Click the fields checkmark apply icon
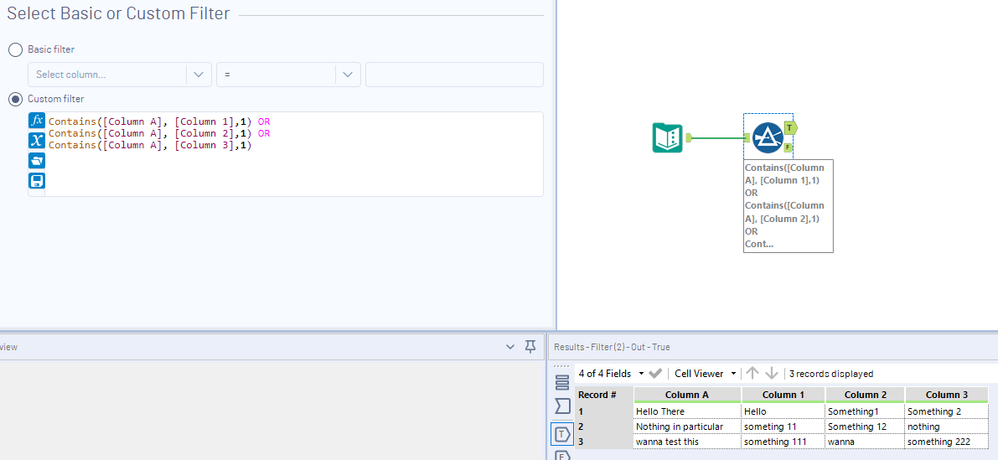 click(x=656, y=373)
